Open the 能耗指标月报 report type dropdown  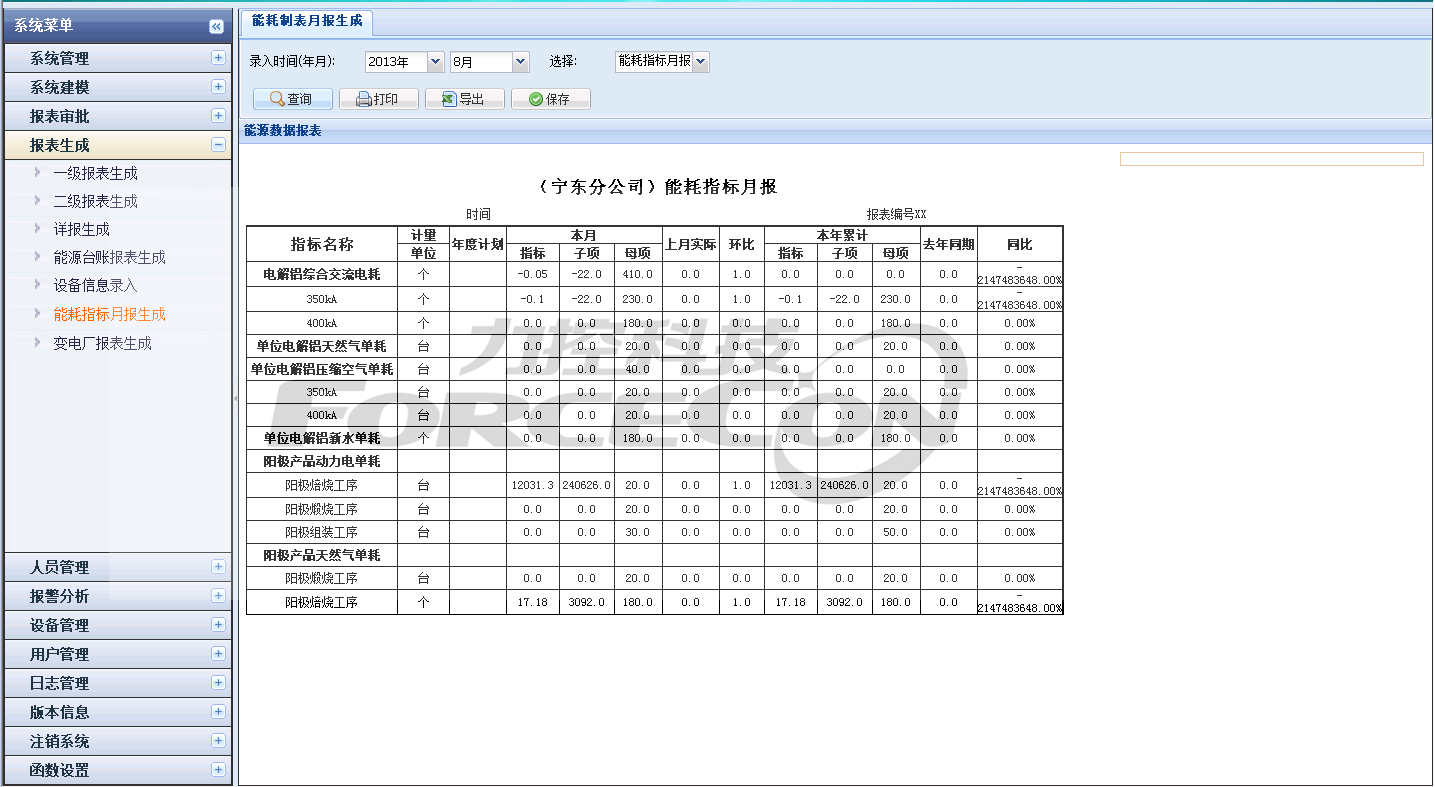tap(700, 62)
